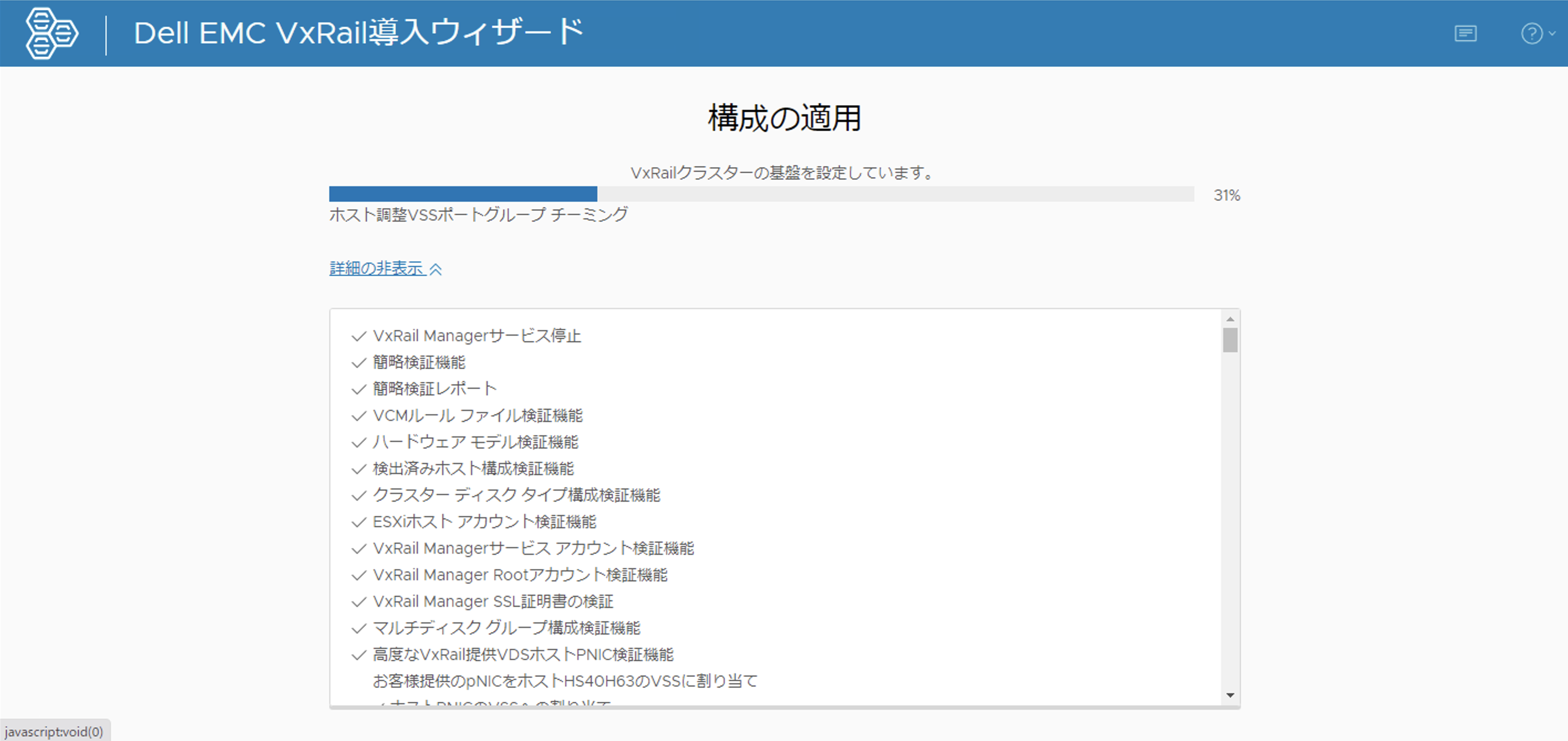Click the Dell EMC VxRail導入ウィザード title
This screenshot has height=741, width=1568.
[358, 33]
